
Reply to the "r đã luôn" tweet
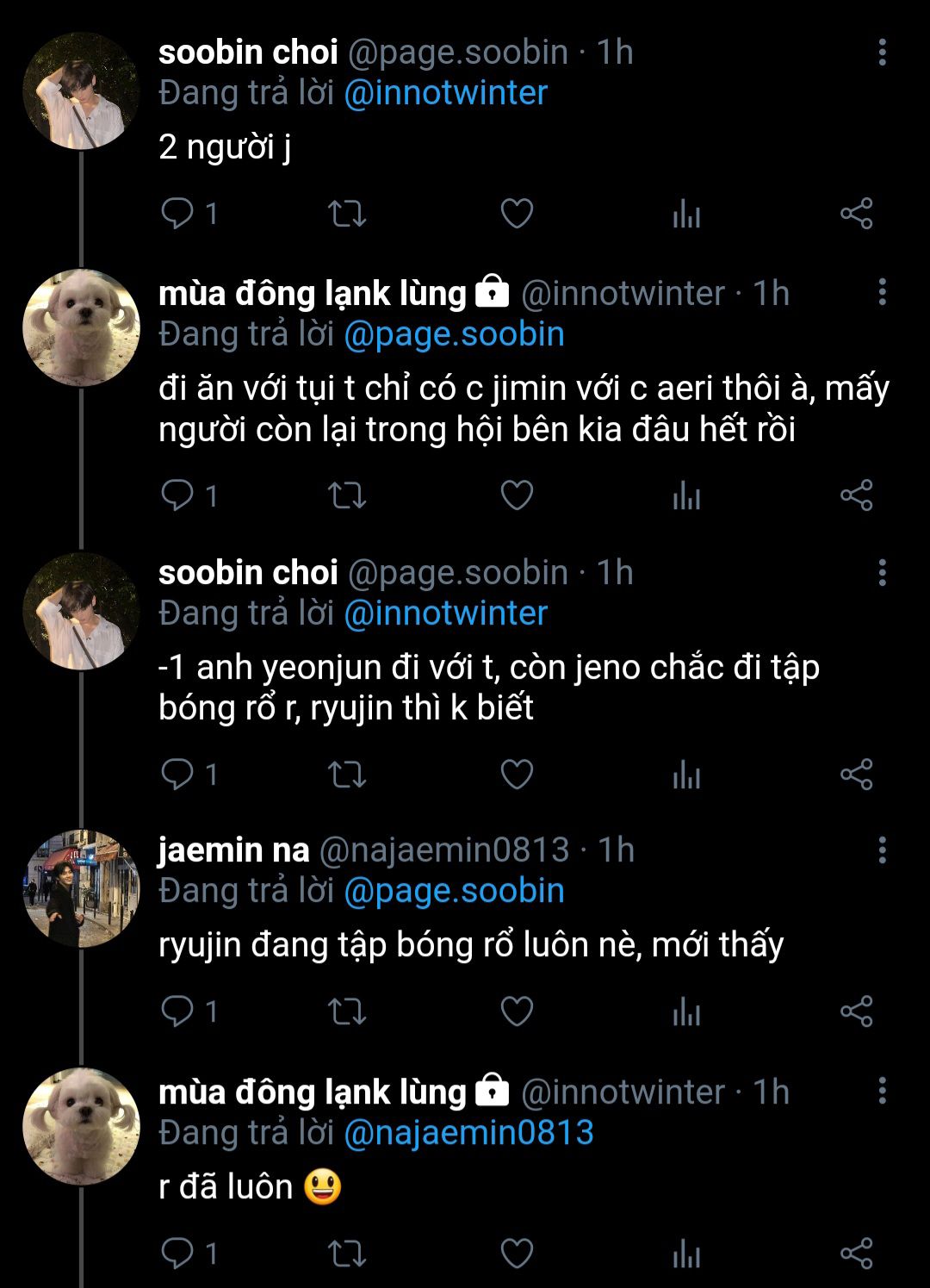(x=178, y=1254)
